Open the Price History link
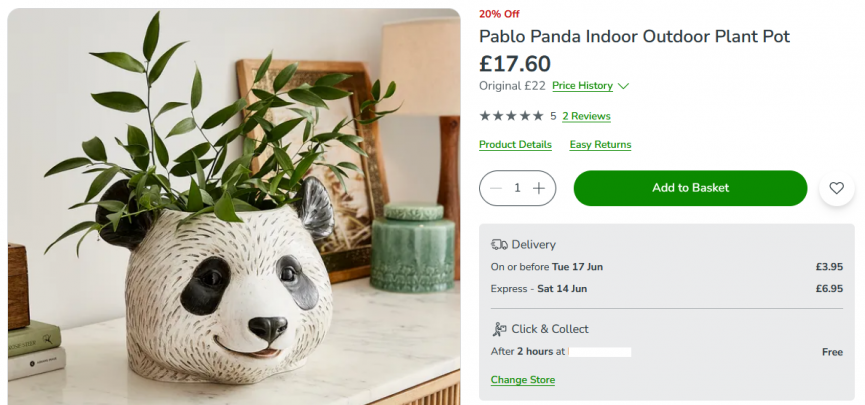Image resolution: width=865 pixels, height=405 pixels. click(582, 86)
